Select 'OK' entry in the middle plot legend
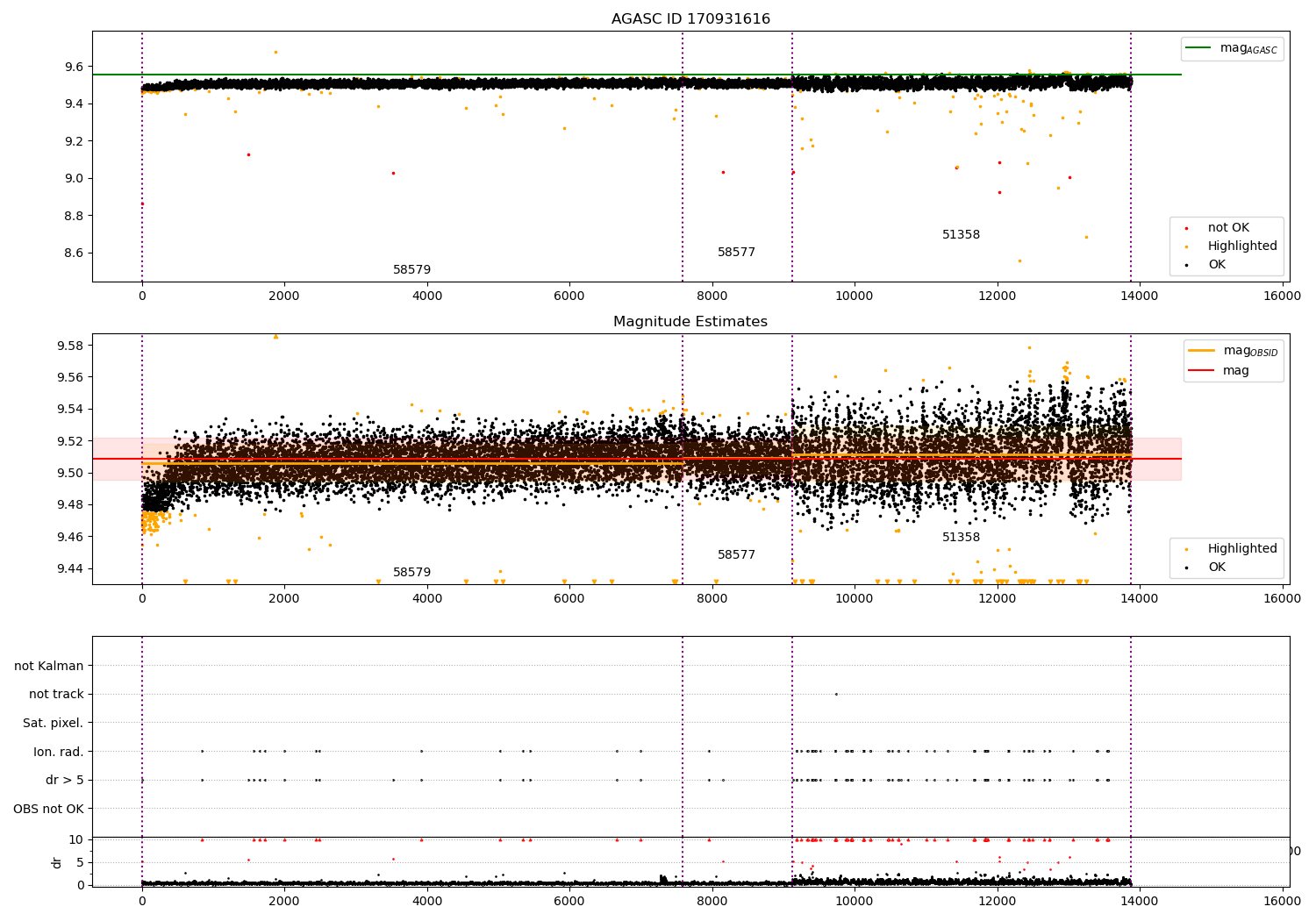The image size is (1316, 921). pyautogui.click(x=1217, y=567)
